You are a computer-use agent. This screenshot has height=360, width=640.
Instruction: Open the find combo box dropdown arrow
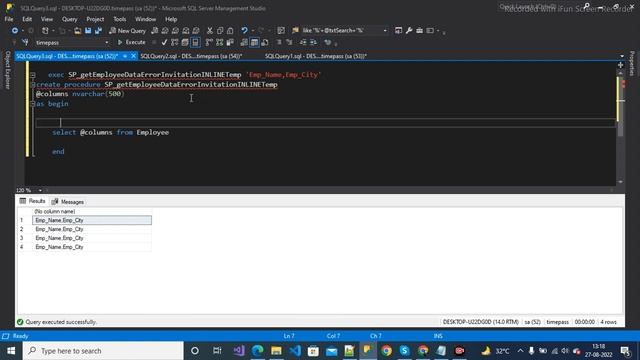point(385,31)
